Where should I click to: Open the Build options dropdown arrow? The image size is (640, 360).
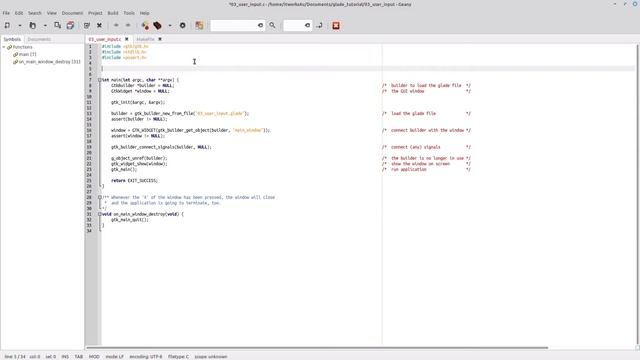[170, 25]
